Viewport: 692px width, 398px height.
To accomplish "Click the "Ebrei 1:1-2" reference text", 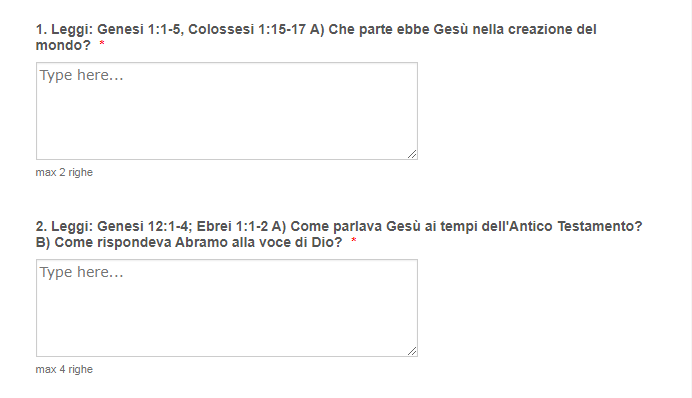I will [232, 226].
